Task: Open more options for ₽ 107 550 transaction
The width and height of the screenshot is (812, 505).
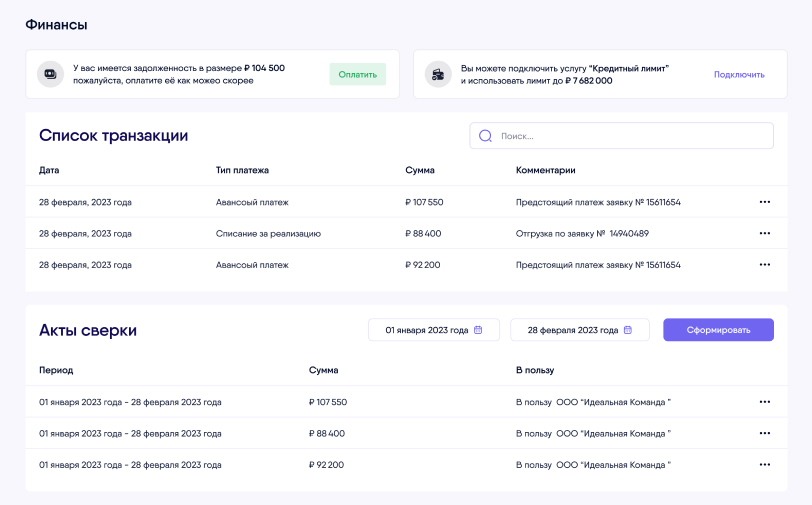Action: (764, 202)
